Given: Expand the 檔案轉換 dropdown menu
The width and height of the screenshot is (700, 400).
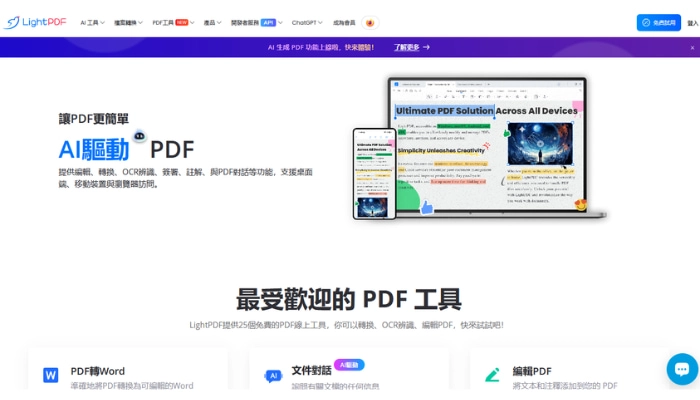Looking at the screenshot, I should pyautogui.click(x=130, y=22).
